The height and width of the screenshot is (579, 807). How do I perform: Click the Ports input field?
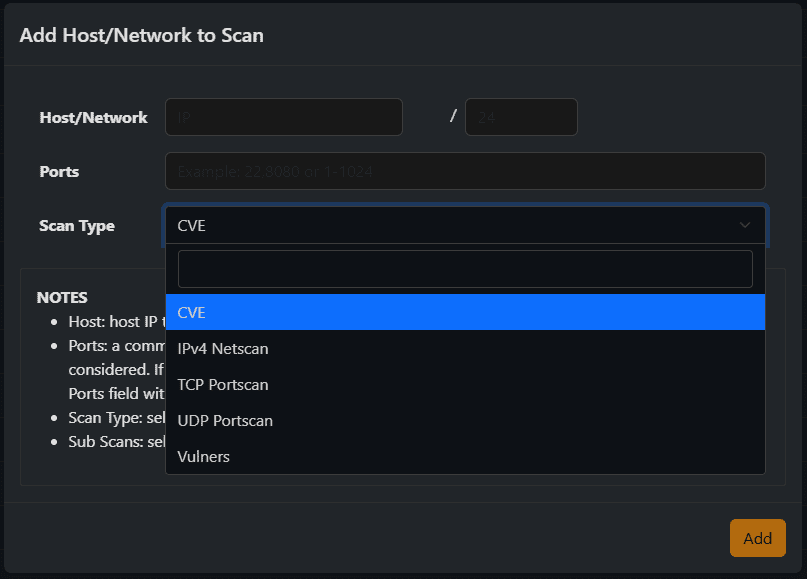tap(465, 170)
